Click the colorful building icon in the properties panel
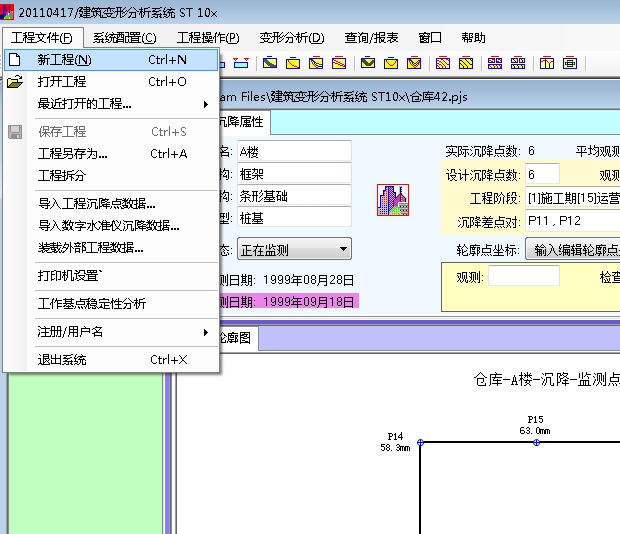620x534 pixels. (x=393, y=200)
